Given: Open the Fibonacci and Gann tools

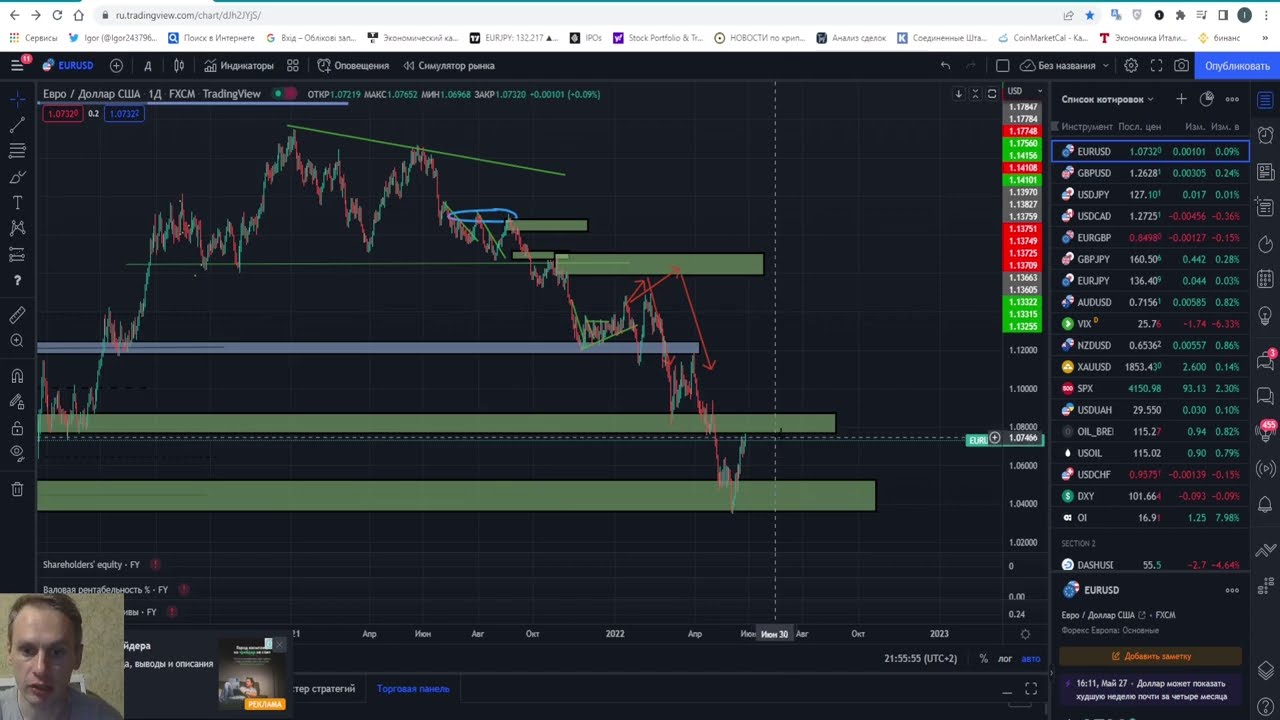Looking at the screenshot, I should click(x=17, y=151).
